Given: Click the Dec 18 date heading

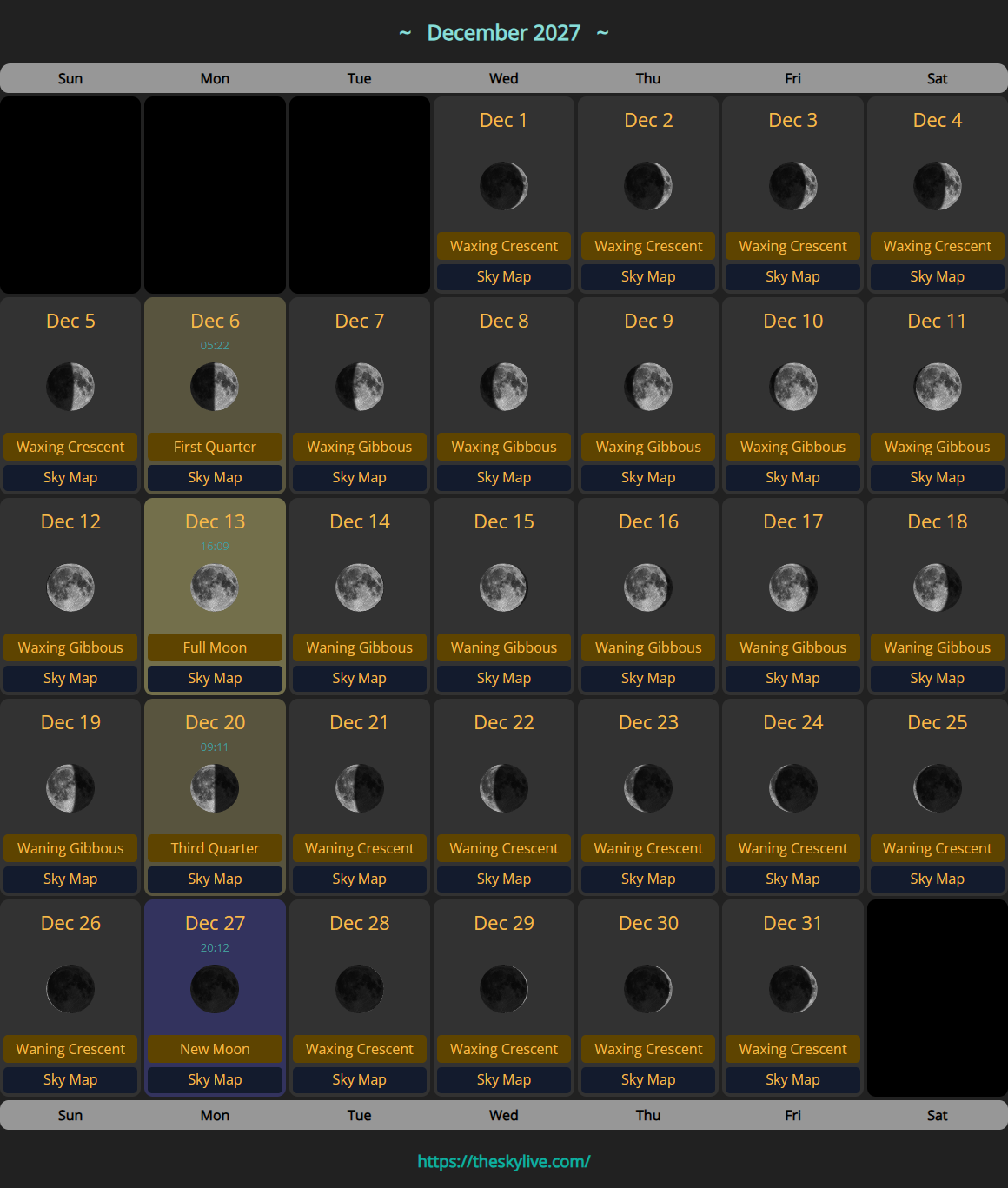Looking at the screenshot, I should (938, 521).
